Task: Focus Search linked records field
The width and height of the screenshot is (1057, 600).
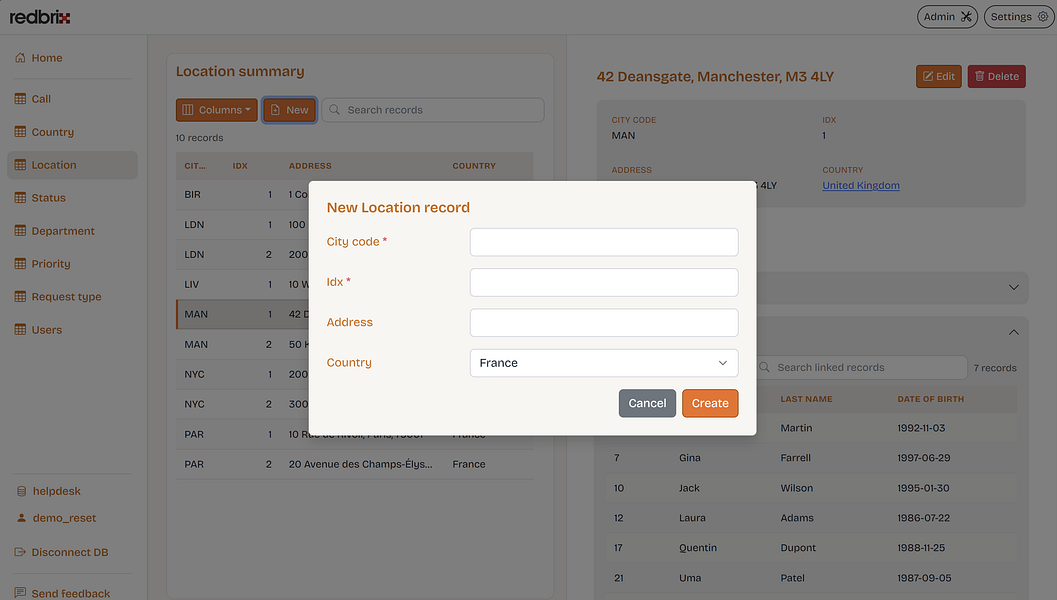Action: coord(862,367)
